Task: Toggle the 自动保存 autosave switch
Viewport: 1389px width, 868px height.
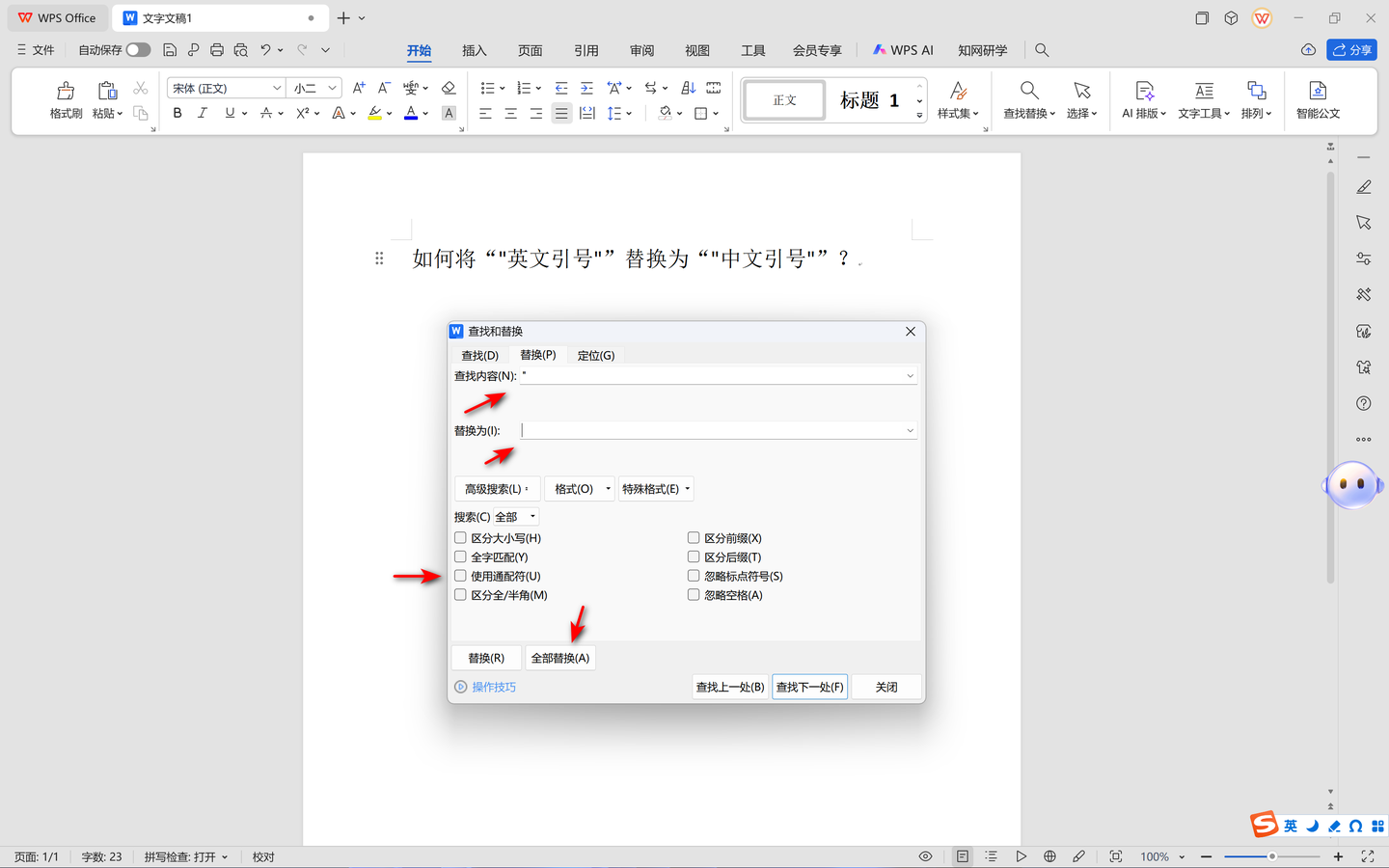Action: tap(138, 50)
